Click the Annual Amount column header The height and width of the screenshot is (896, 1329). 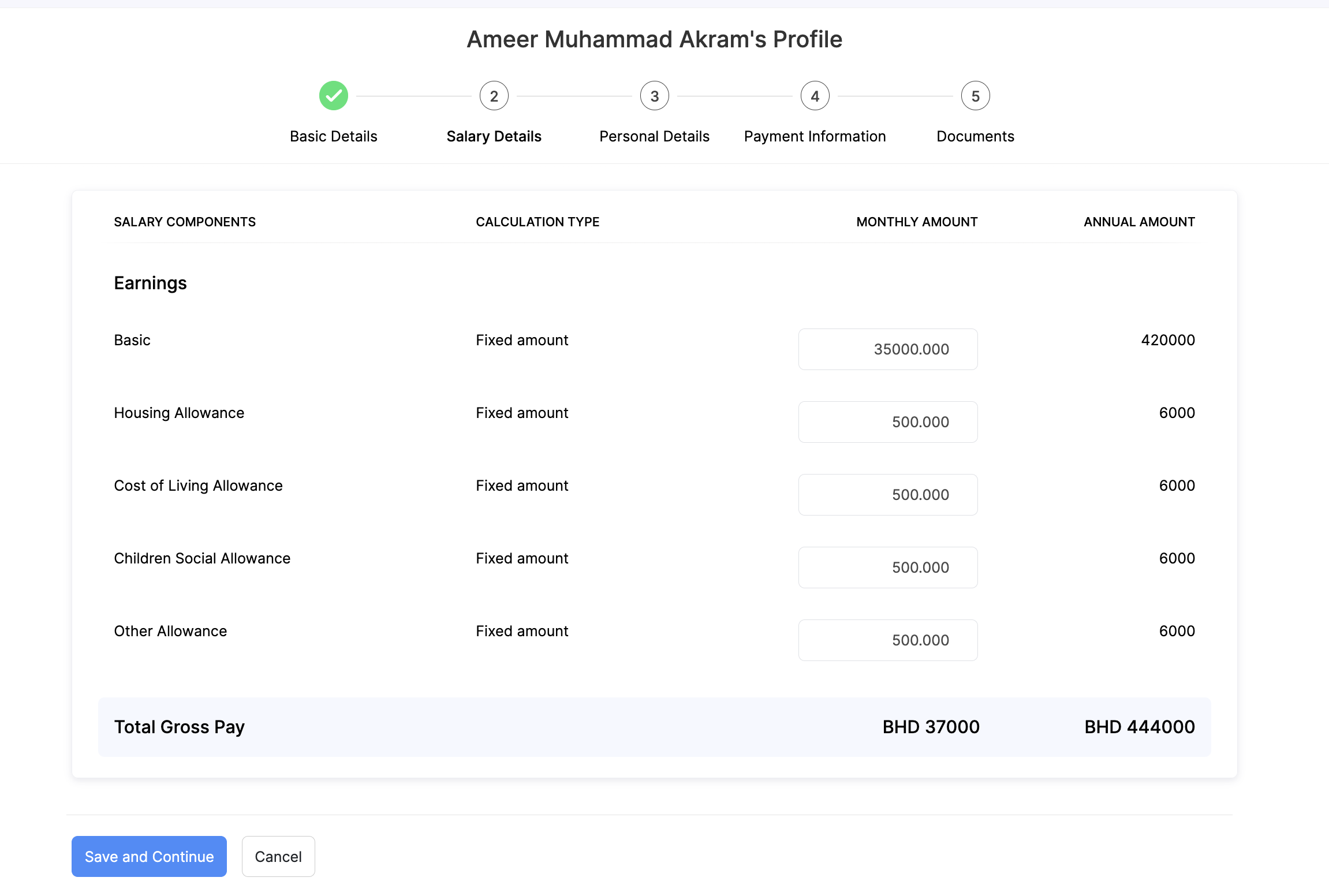tap(1139, 222)
